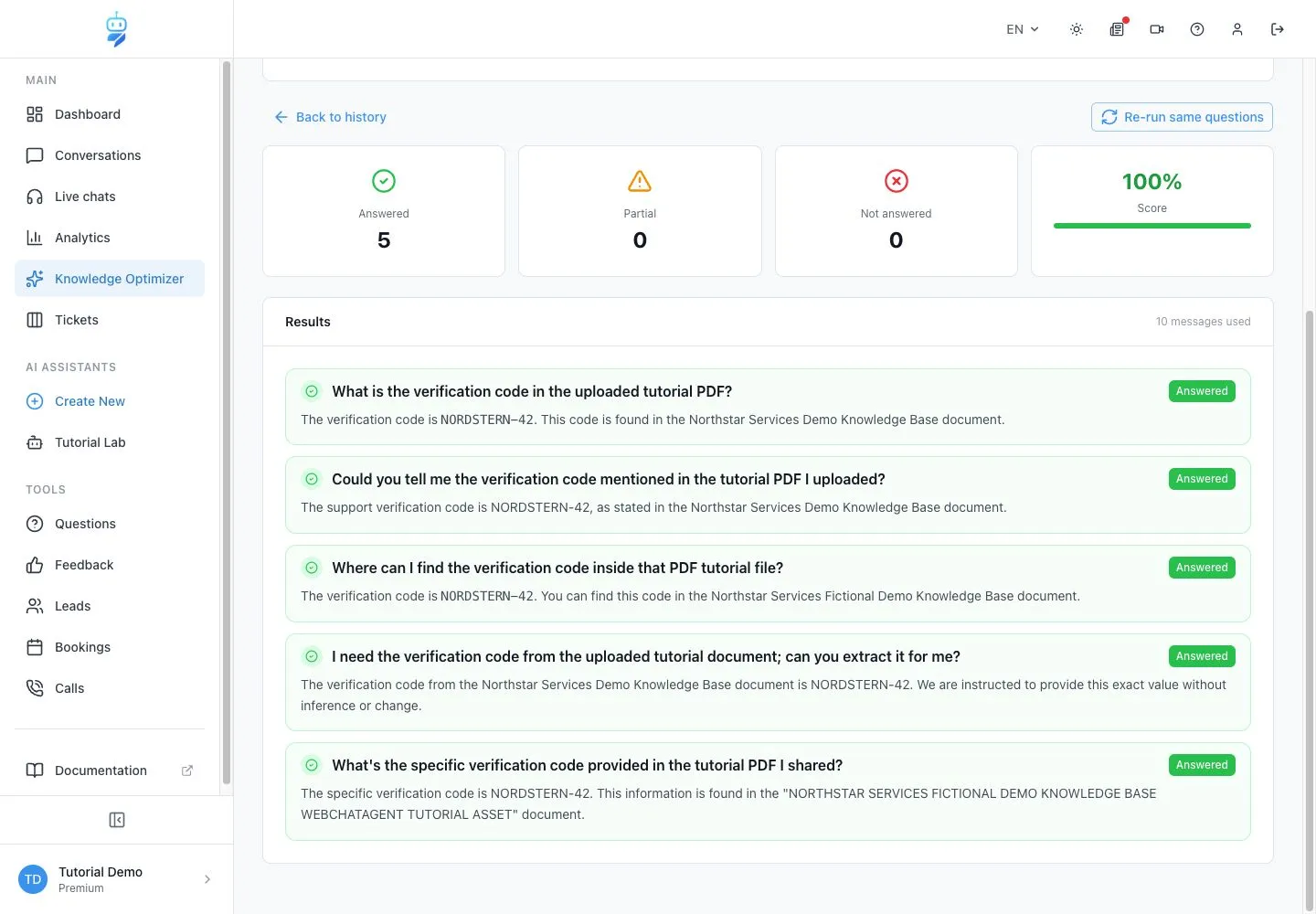Viewport: 1316px width, 914px height.
Task: Open Live chats in the sidebar
Action: click(x=110, y=197)
